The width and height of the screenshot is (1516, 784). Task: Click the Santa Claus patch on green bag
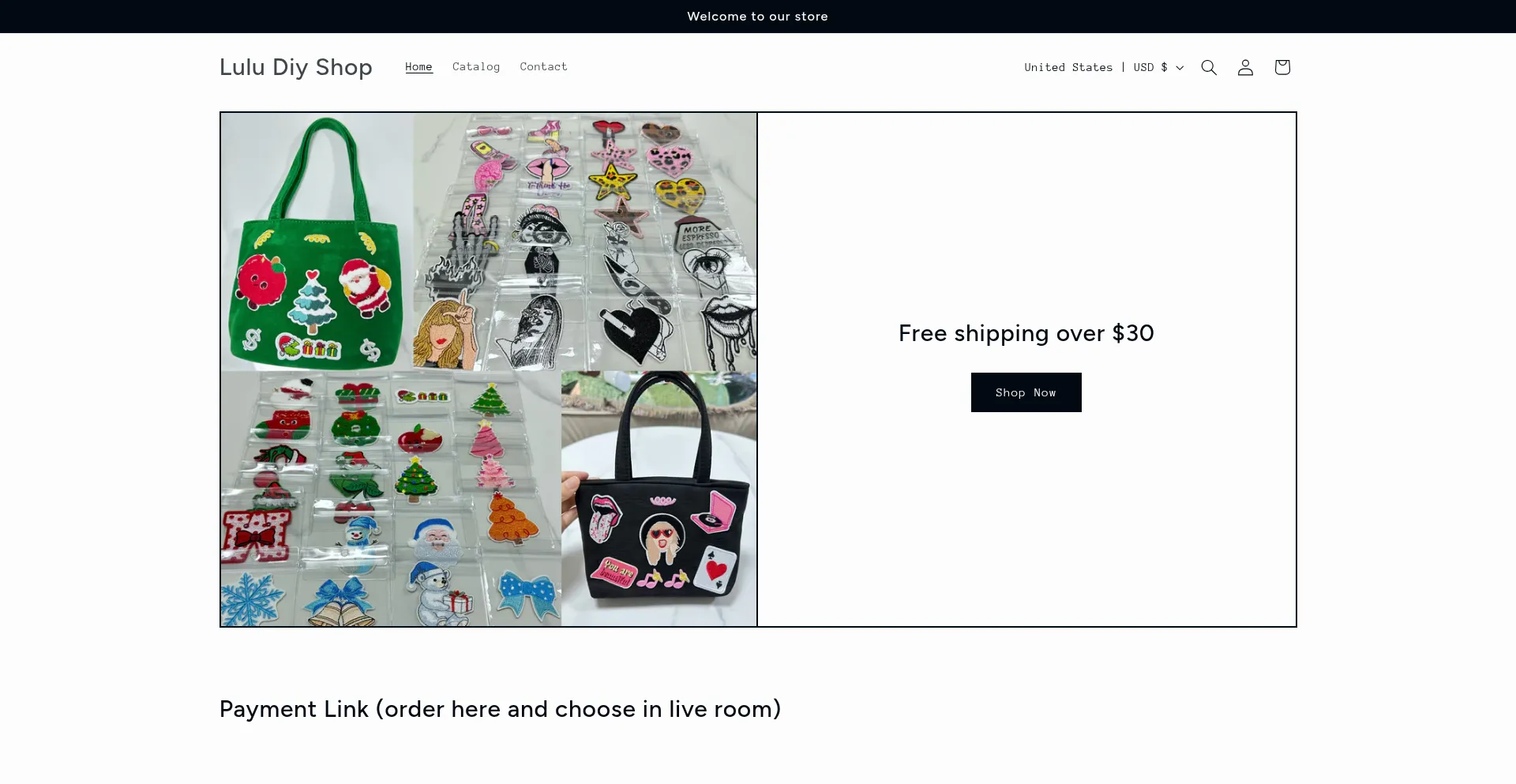tap(365, 287)
